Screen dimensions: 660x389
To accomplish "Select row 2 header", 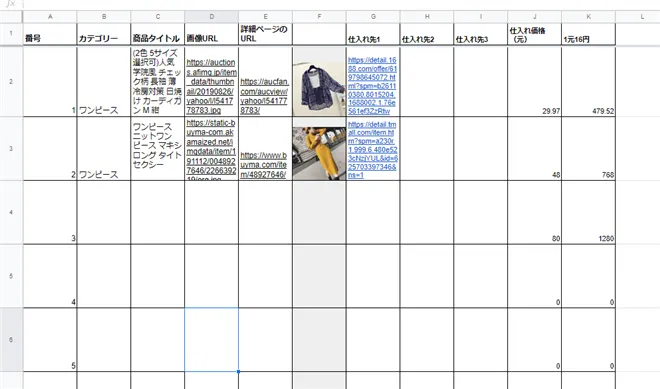I will pyautogui.click(x=11, y=81).
